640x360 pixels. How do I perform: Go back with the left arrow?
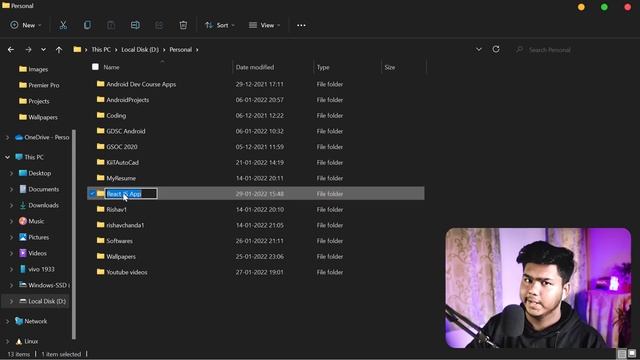click(11, 50)
